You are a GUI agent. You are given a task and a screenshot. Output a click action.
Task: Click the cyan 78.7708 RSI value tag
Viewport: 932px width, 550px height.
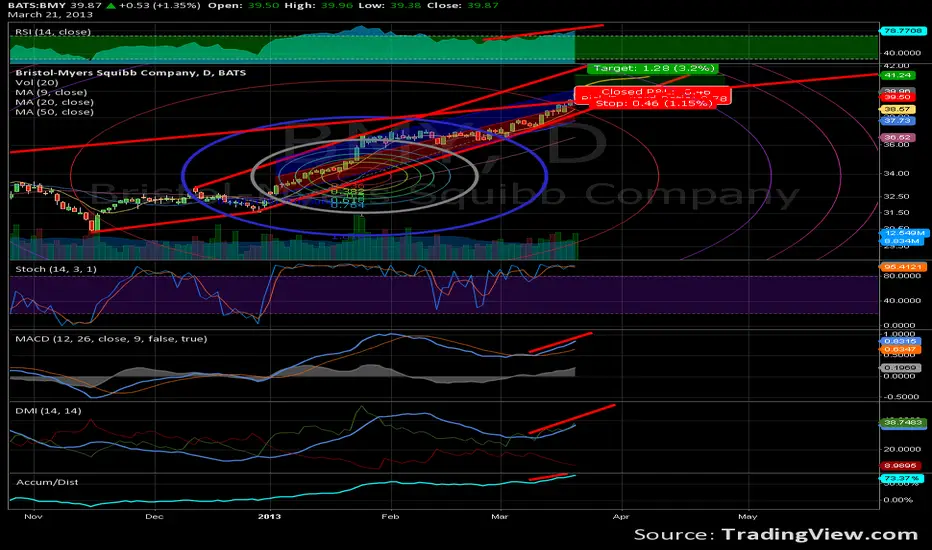(x=902, y=30)
